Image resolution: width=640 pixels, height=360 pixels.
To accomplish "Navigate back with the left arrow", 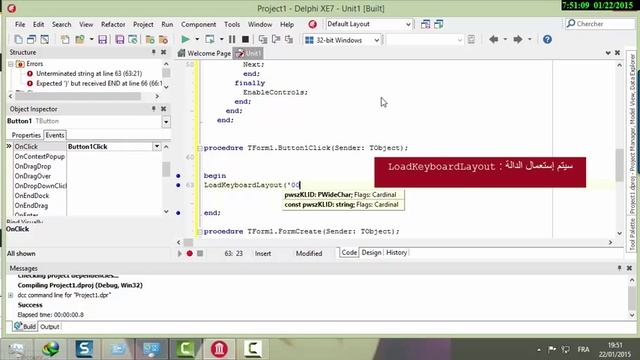I will [493, 40].
